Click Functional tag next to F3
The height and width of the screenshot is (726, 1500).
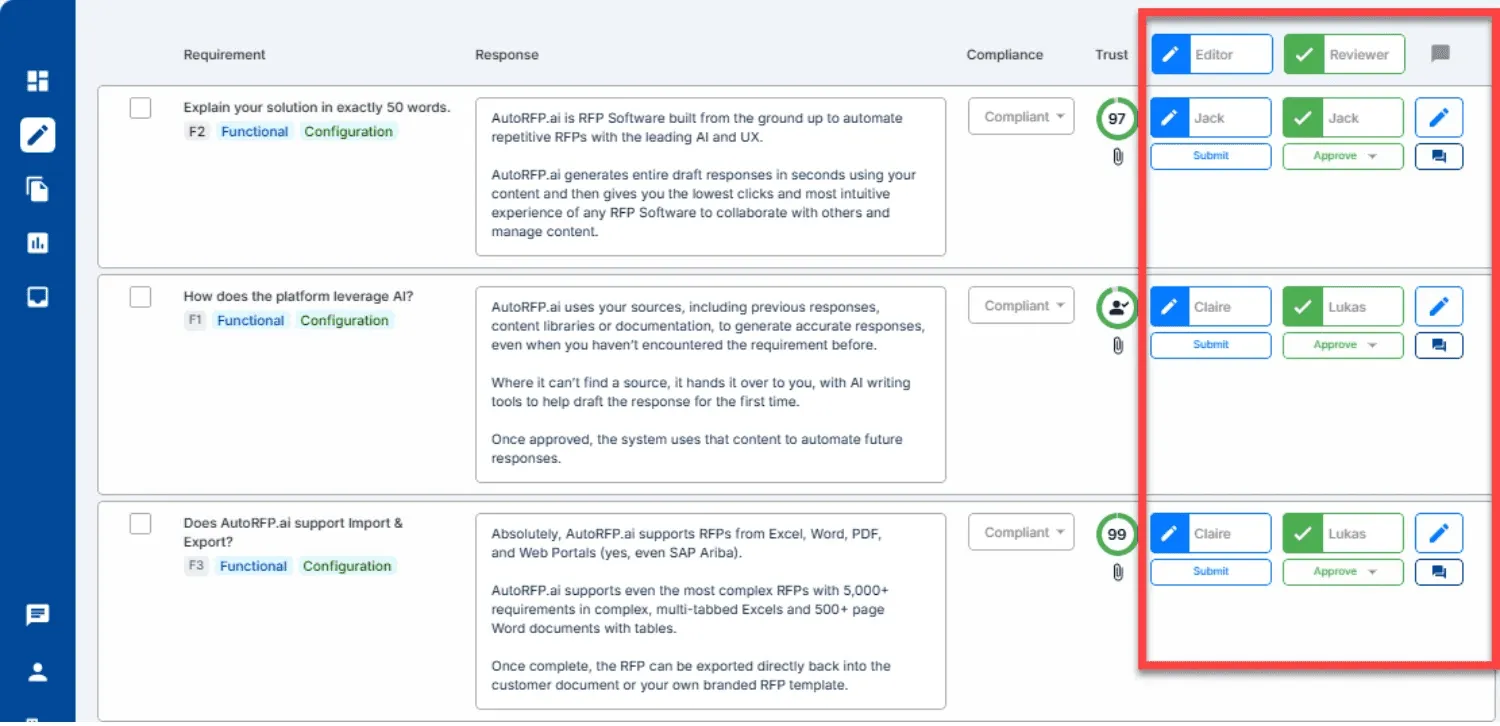click(253, 567)
